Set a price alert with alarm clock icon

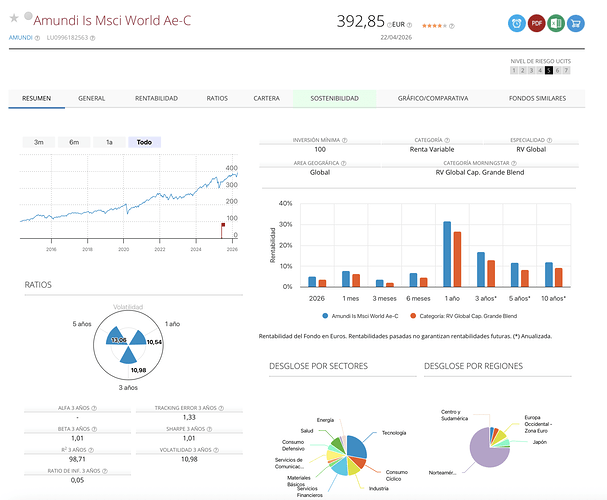point(516,24)
